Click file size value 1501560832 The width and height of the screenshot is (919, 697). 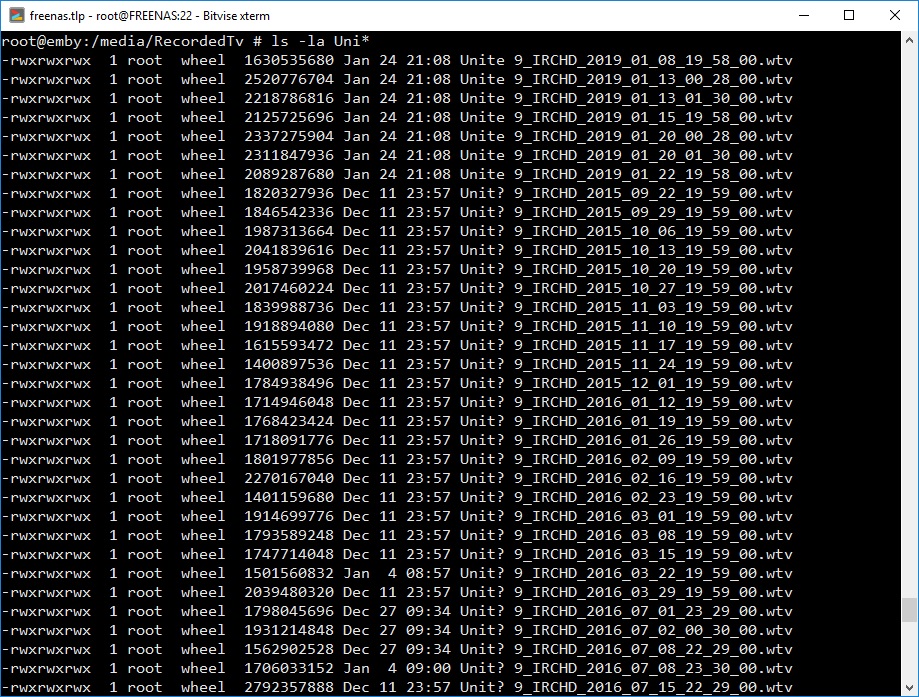click(x=289, y=573)
